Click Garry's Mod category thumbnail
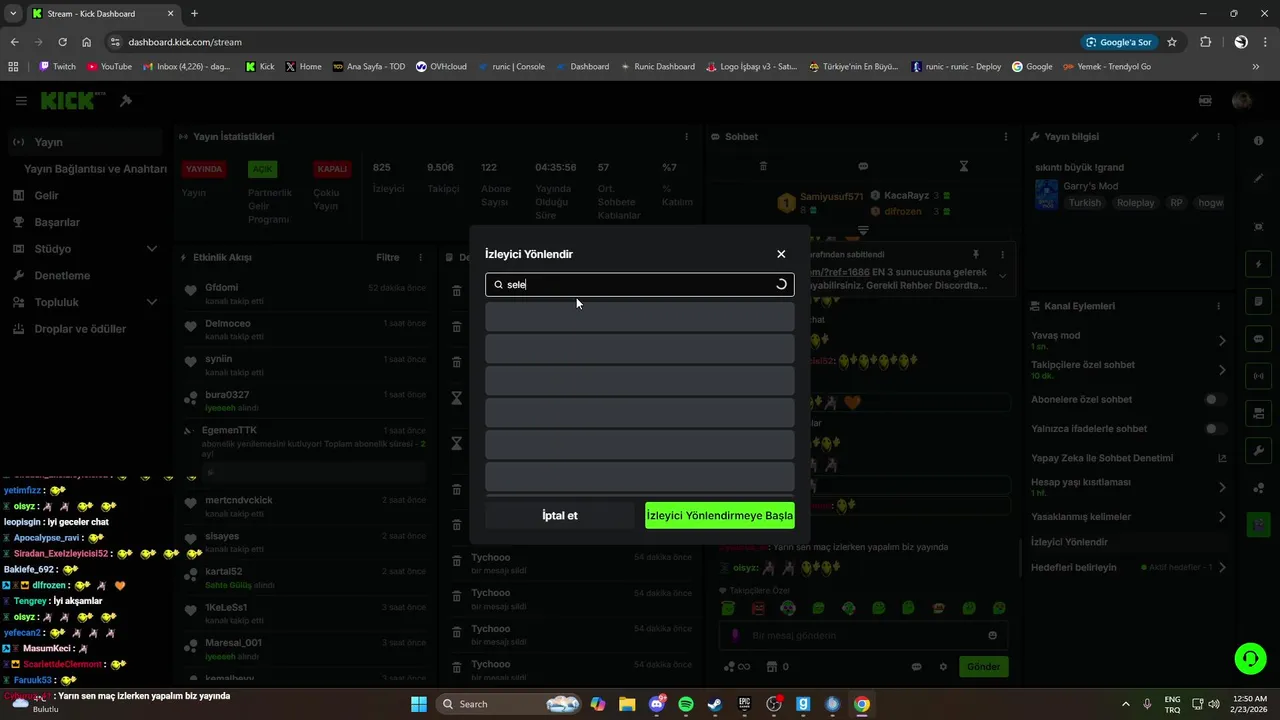 point(1046,194)
